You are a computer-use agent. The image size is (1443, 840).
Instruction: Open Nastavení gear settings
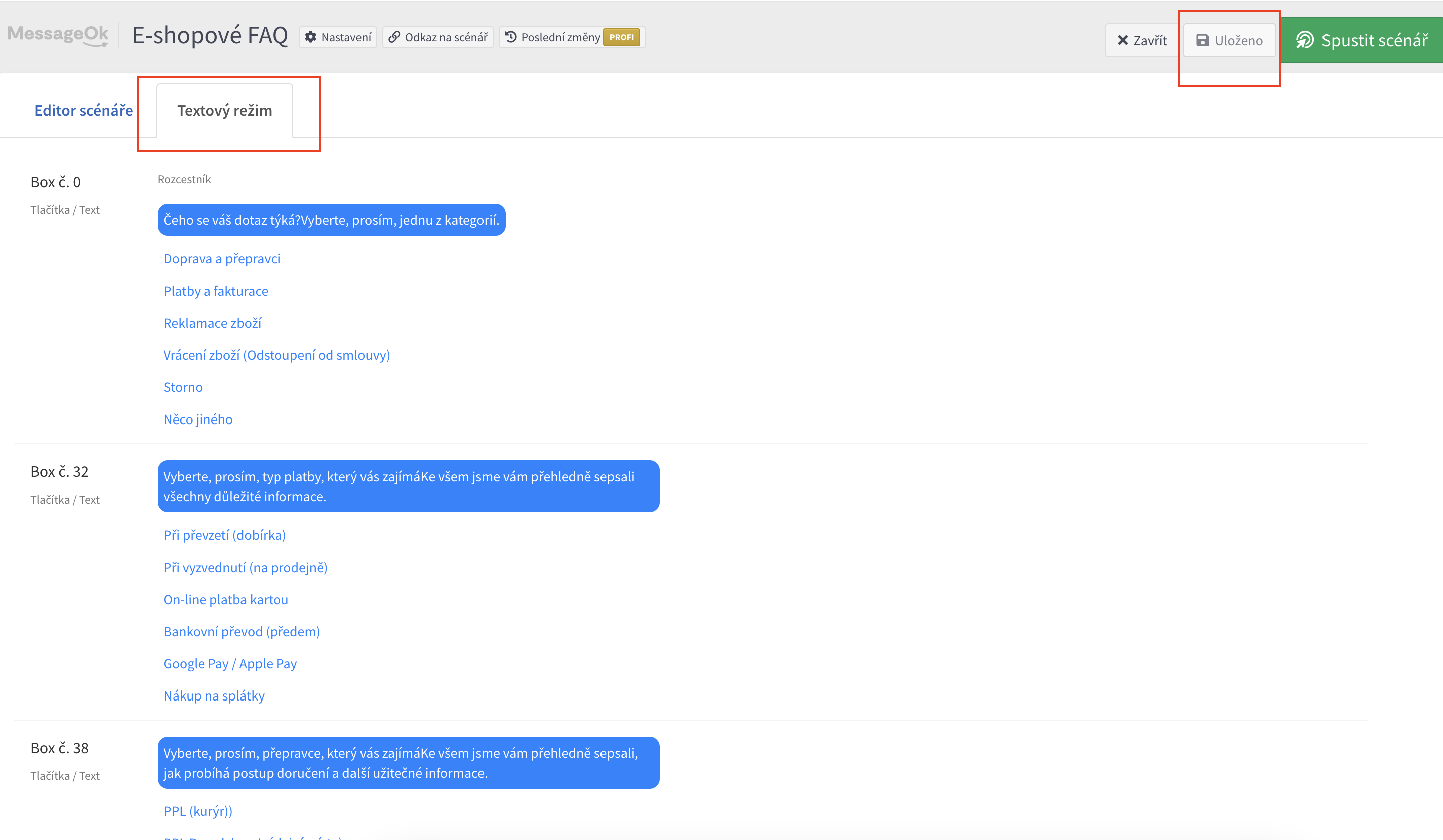click(311, 37)
